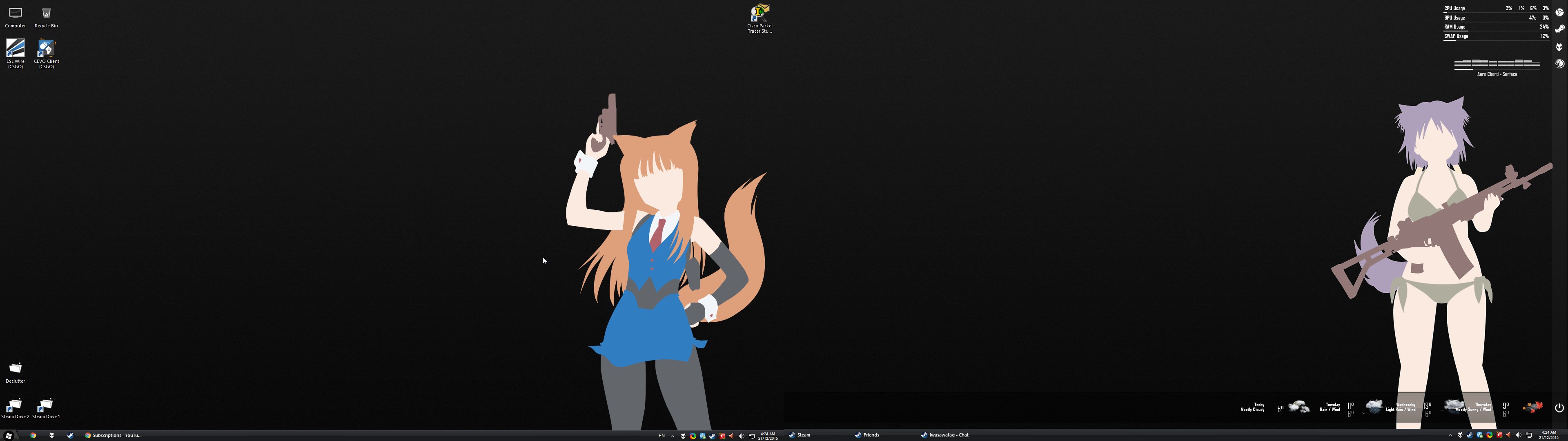Viewport: 1568px width, 441px height.
Task: Select the Steam Drive 2 shortcut
Action: tap(15, 409)
